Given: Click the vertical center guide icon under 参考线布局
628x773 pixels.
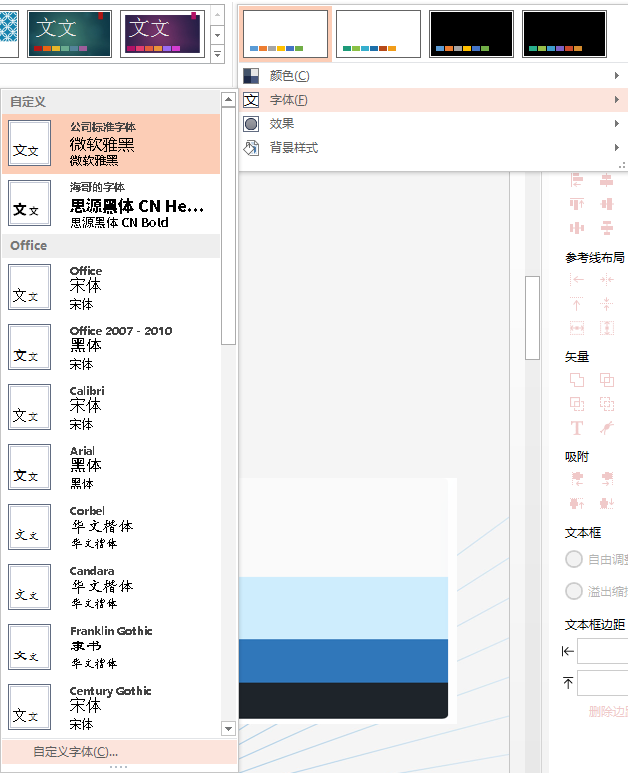Looking at the screenshot, I should point(607,304).
